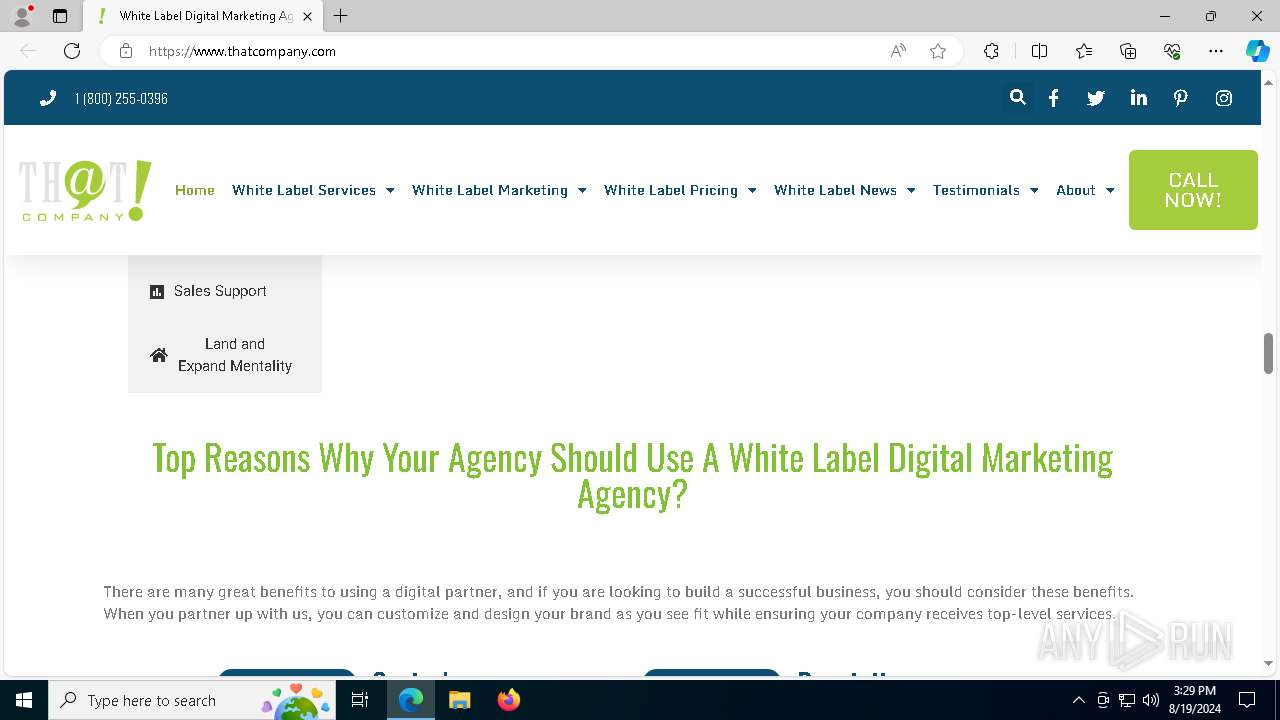This screenshot has width=1280, height=720.
Task: Open the LinkedIn social icon
Action: click(1138, 98)
